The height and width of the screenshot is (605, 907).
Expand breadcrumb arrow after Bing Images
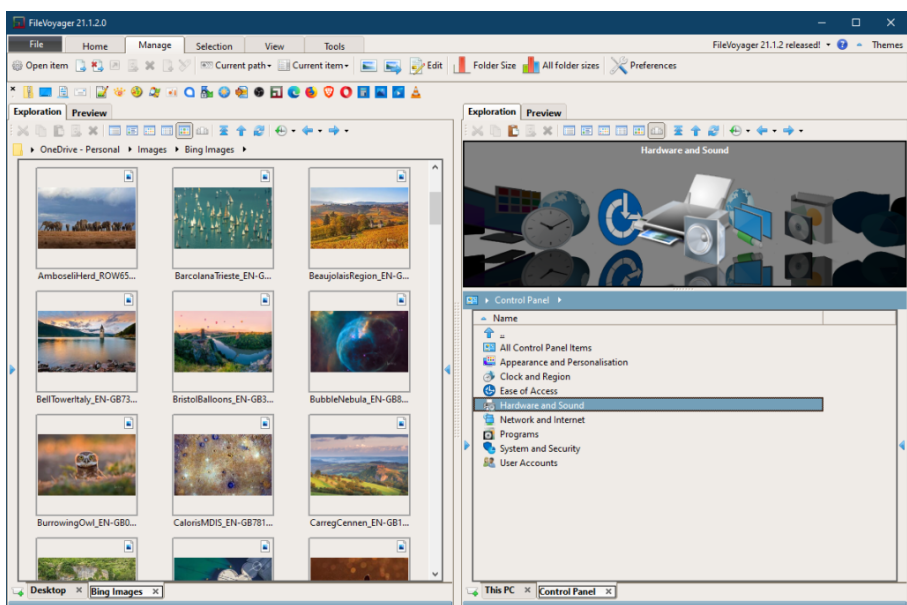tap(242, 150)
